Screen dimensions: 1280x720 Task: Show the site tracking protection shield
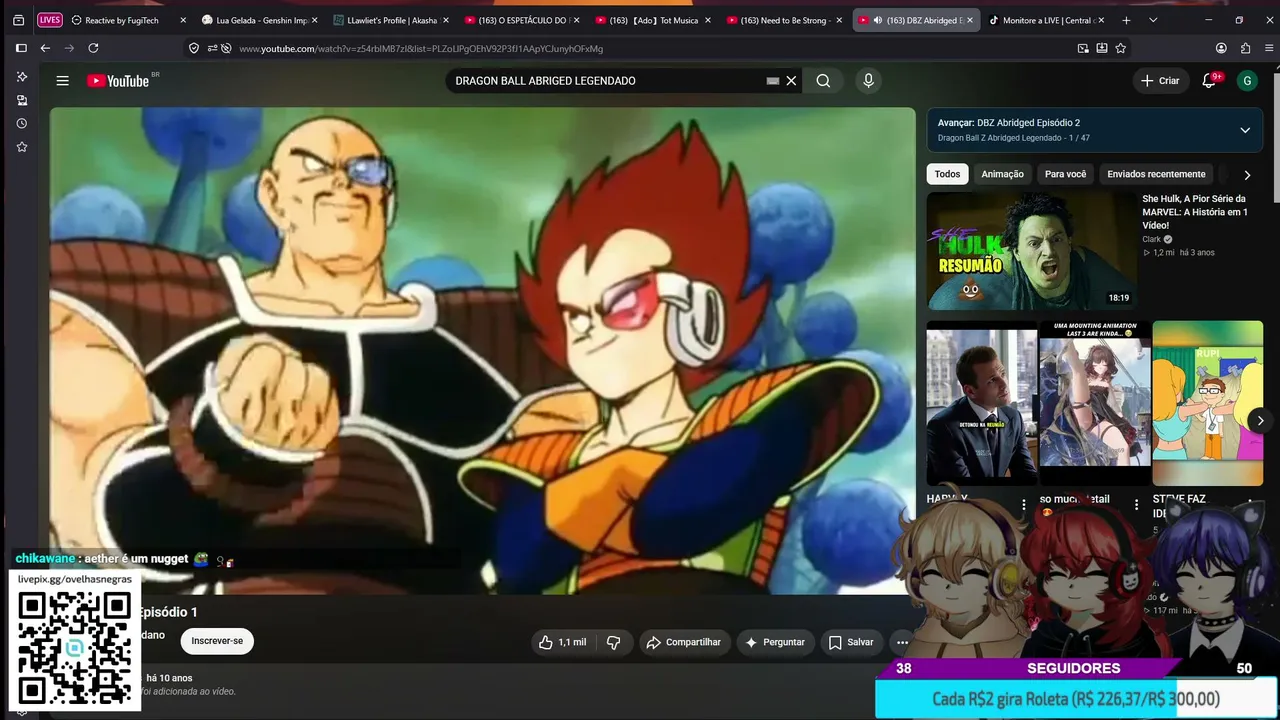(194, 48)
